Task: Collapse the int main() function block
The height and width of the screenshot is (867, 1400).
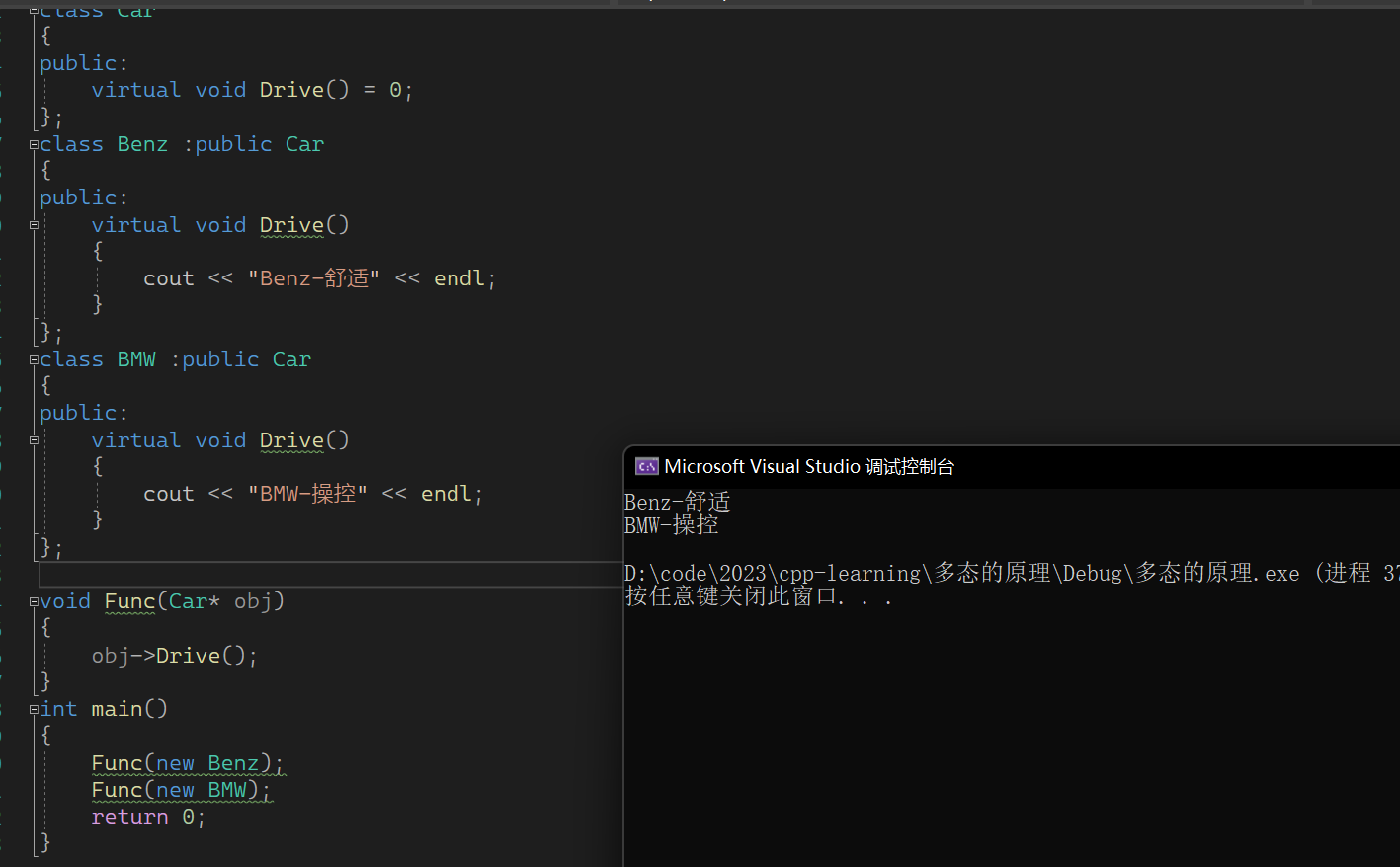Action: pos(34,709)
